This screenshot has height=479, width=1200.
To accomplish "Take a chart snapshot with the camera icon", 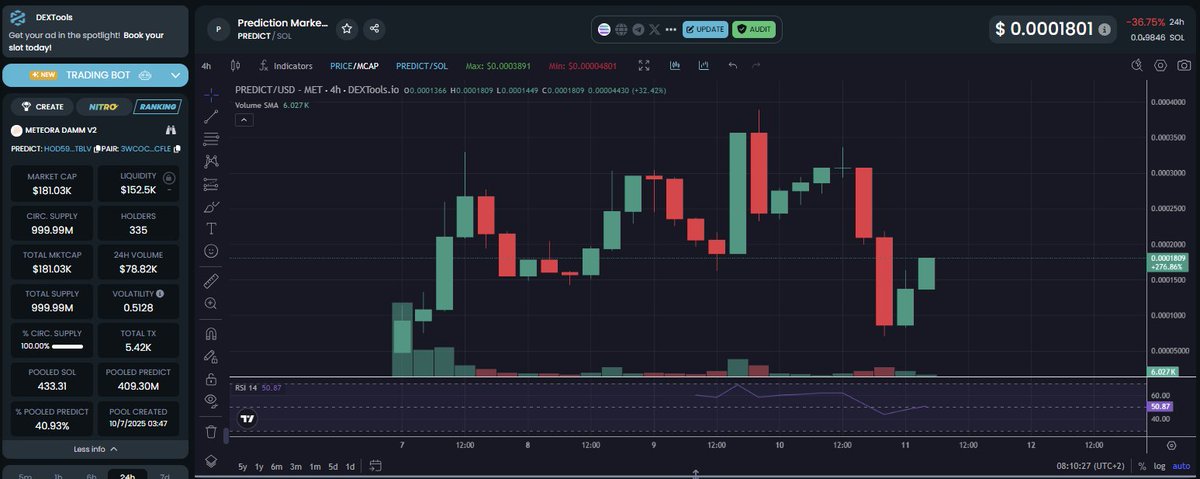I will [1185, 66].
